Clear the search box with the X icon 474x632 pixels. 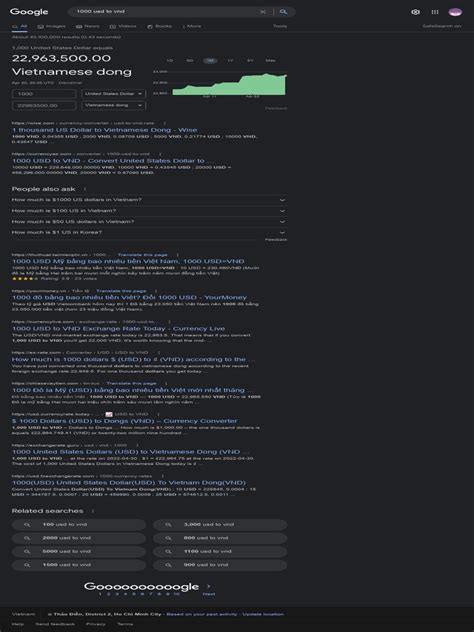tap(263, 12)
